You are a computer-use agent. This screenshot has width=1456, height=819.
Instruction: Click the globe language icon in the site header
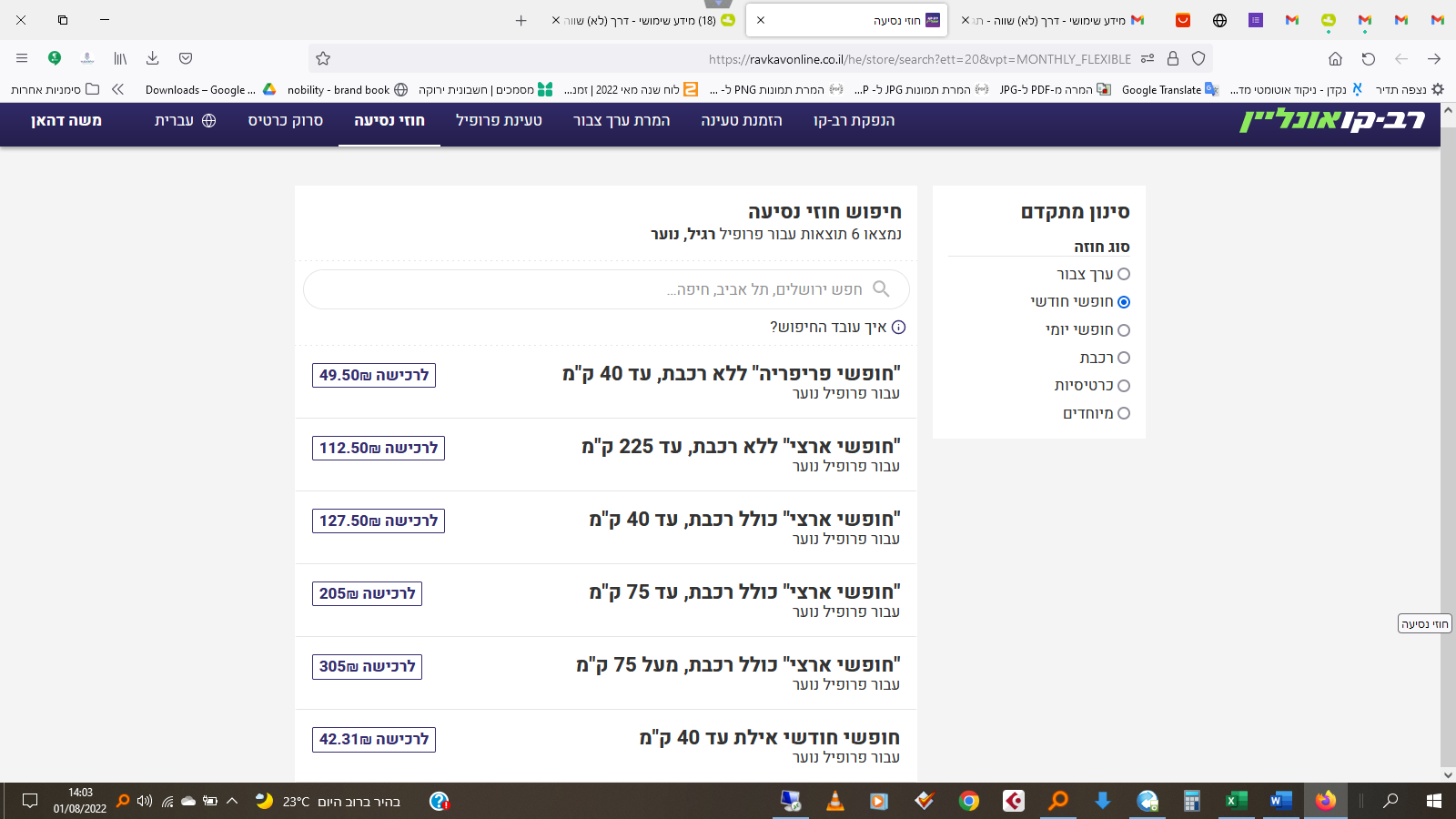pyautogui.click(x=208, y=120)
